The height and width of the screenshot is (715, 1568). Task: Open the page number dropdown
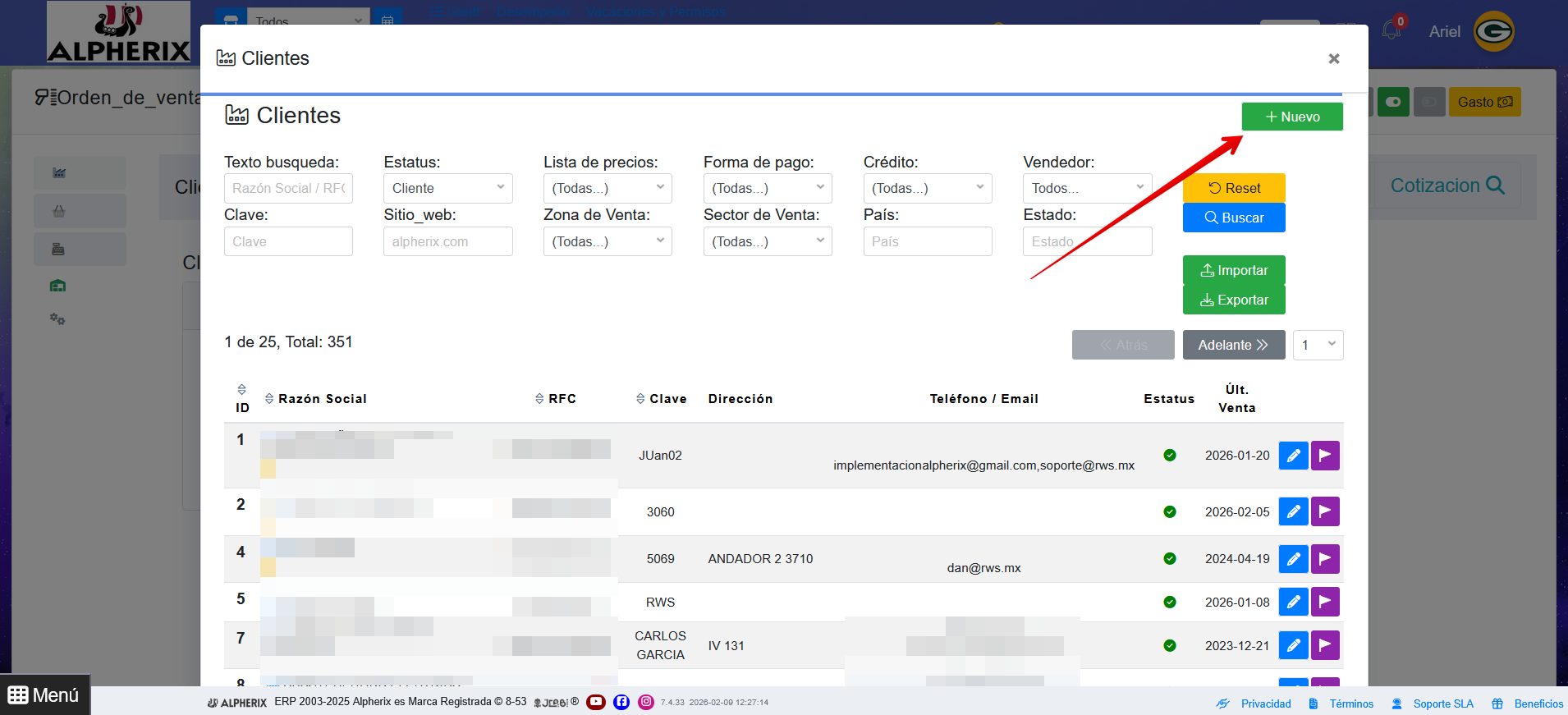tap(1318, 345)
